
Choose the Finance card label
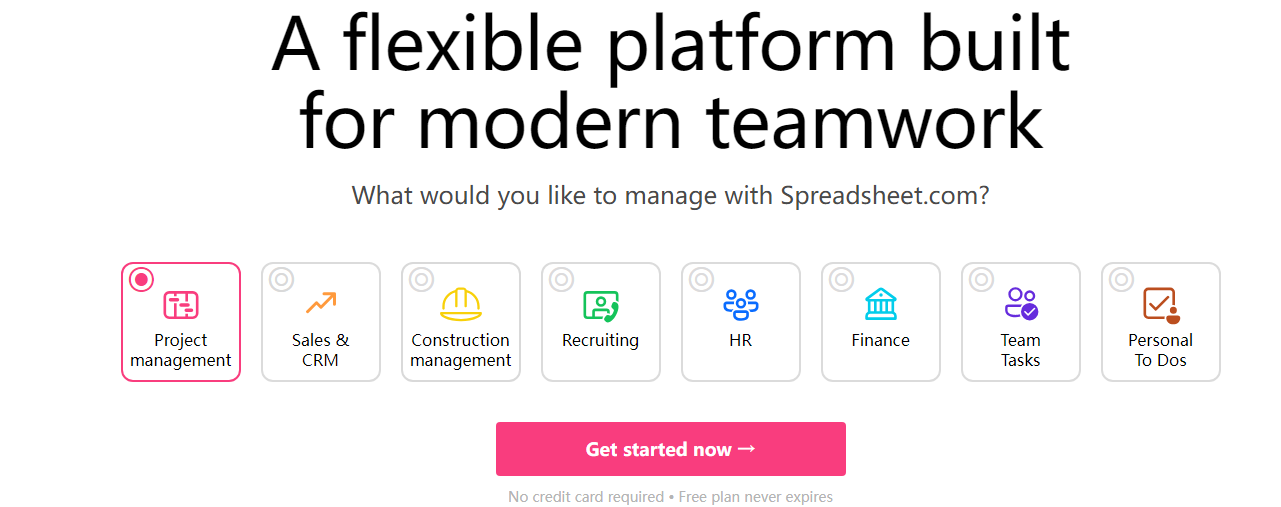tap(881, 340)
